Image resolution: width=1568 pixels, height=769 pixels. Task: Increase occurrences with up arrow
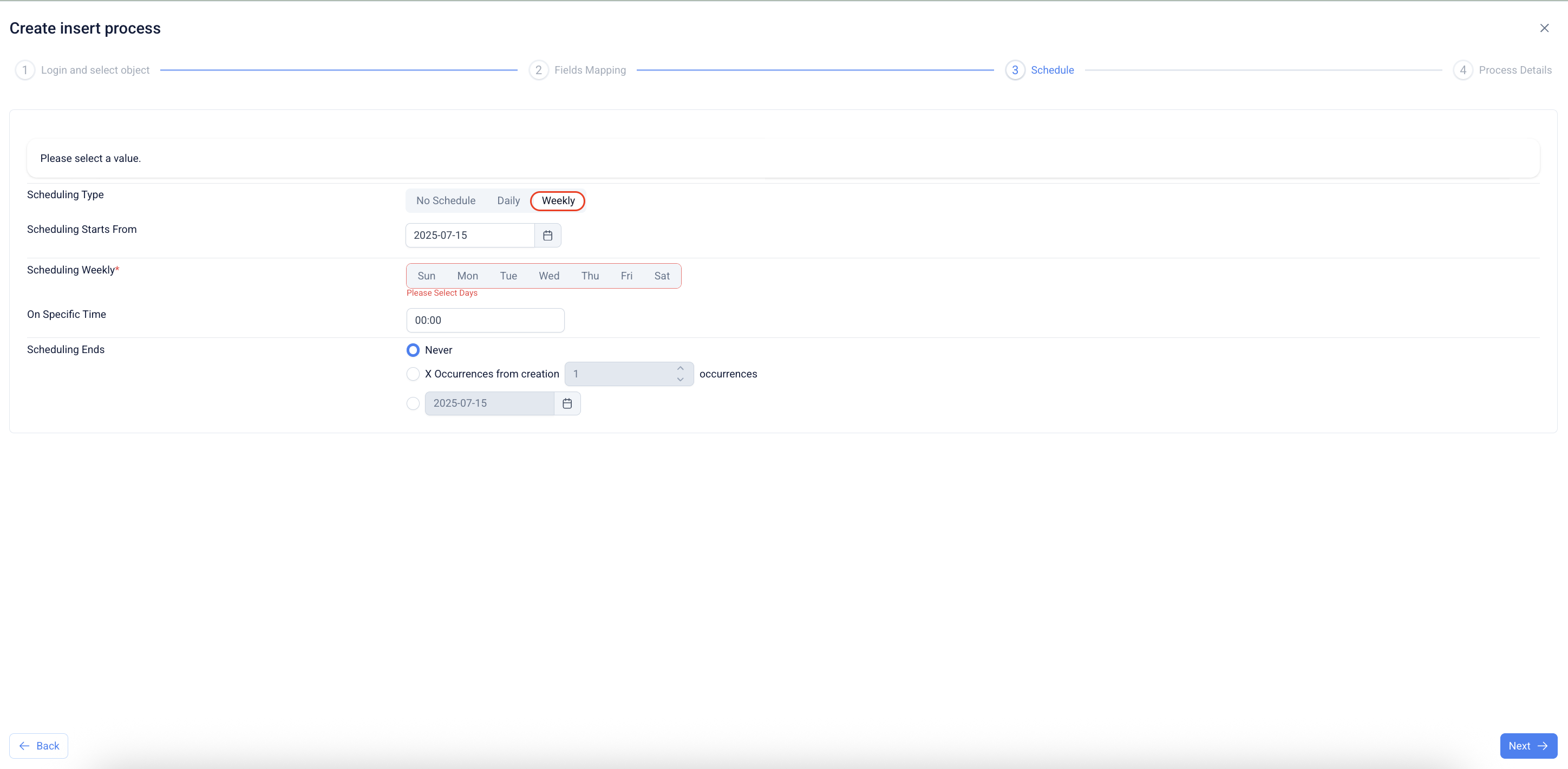tap(680, 368)
